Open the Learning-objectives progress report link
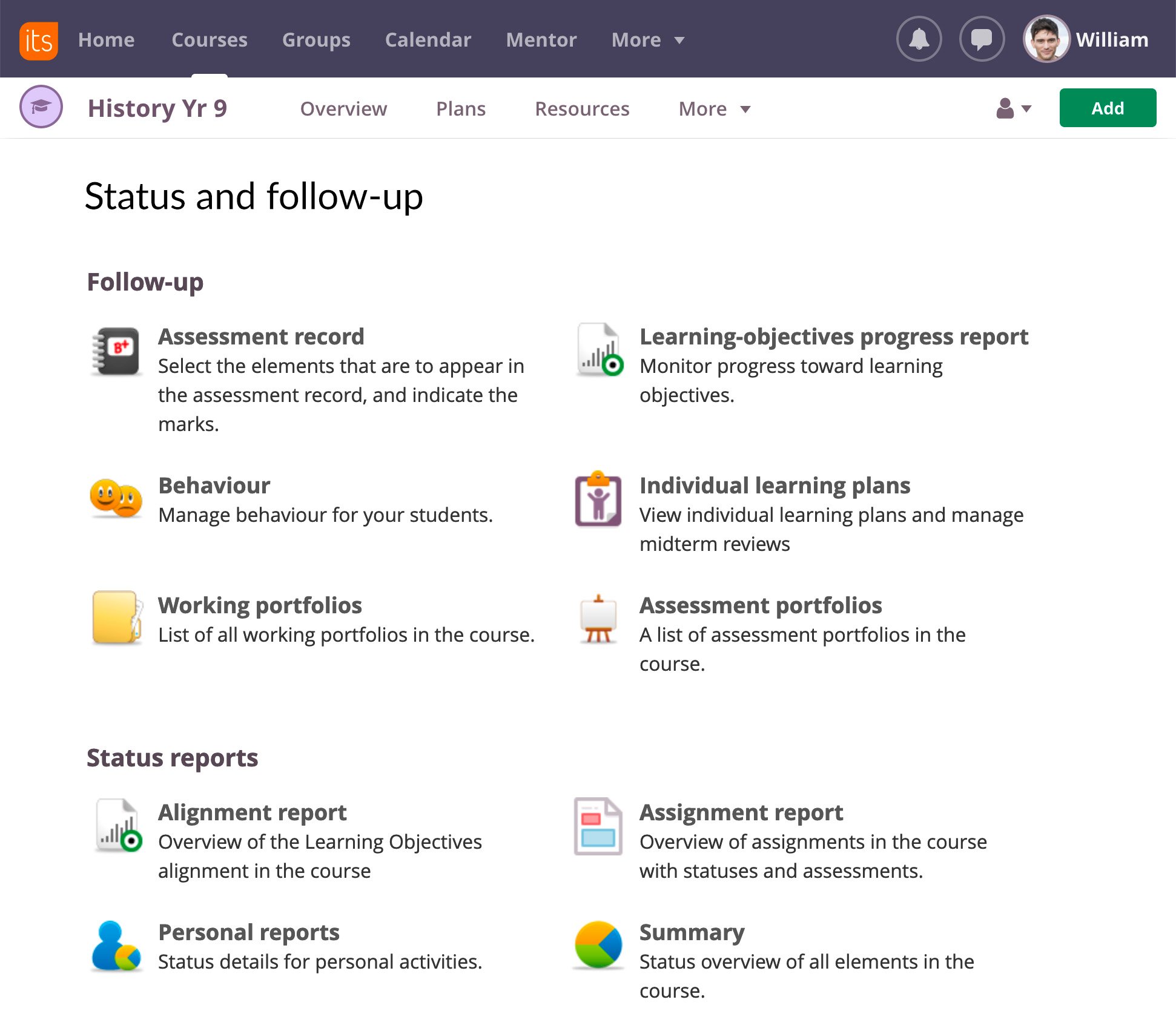This screenshot has width=1176, height=1034. click(833, 337)
